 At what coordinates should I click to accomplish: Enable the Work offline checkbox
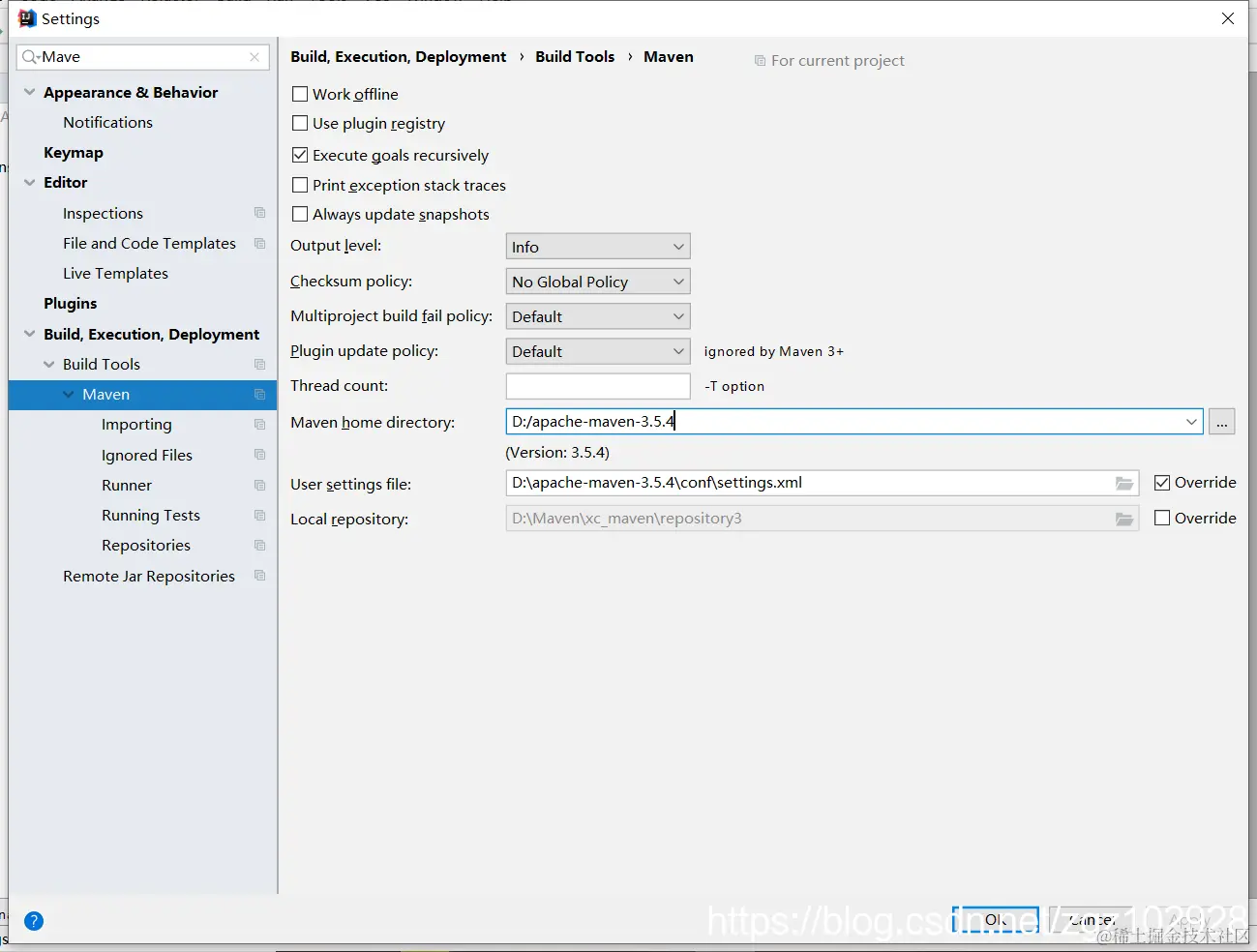pyautogui.click(x=300, y=94)
